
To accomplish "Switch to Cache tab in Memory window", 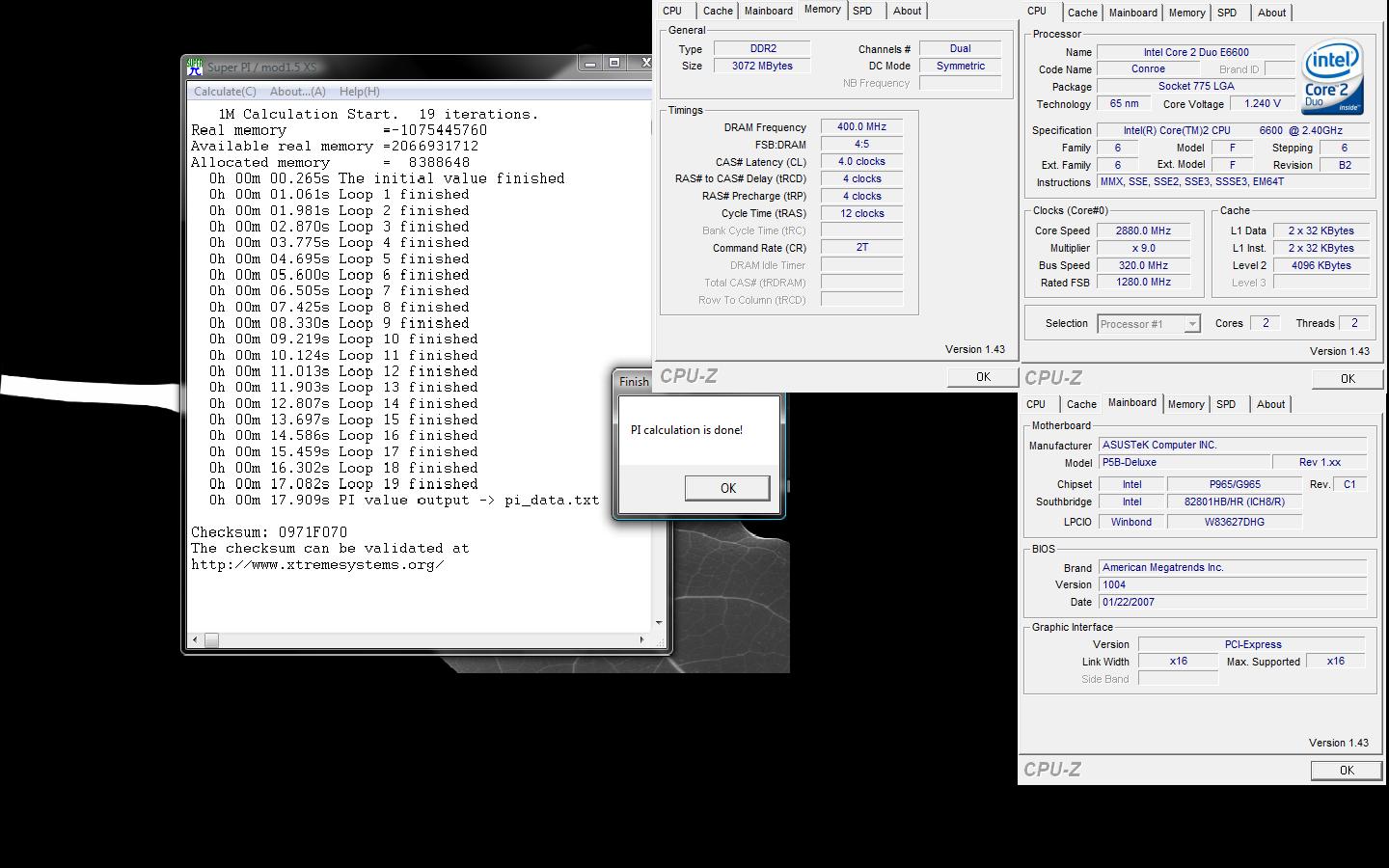I will pyautogui.click(x=718, y=11).
